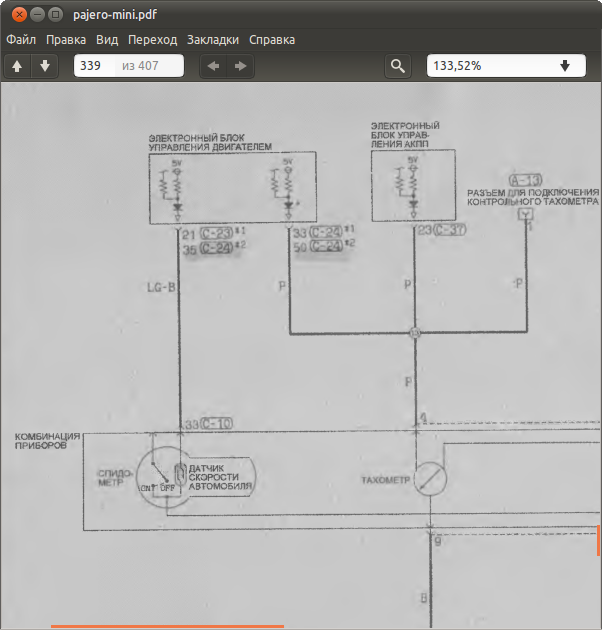
Task: Select the page number field showing 339
Action: 95,66
